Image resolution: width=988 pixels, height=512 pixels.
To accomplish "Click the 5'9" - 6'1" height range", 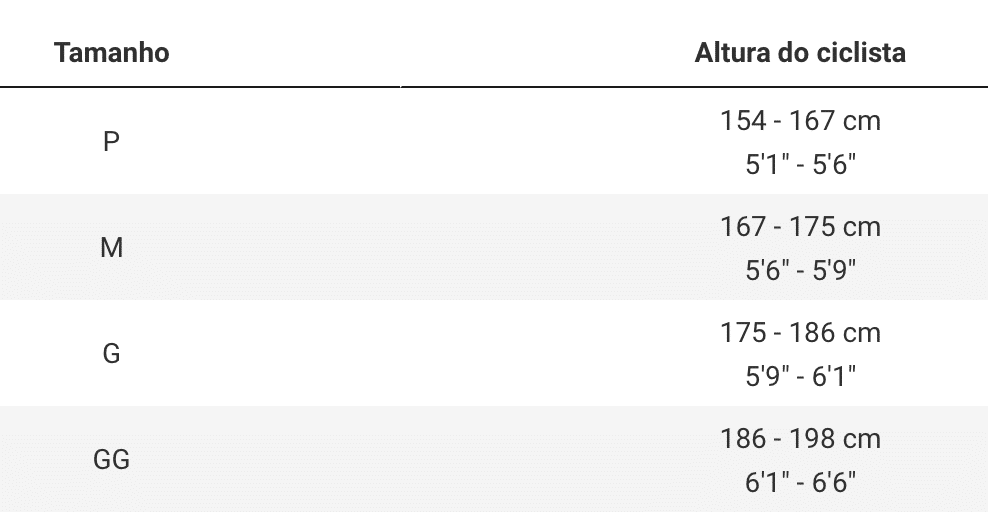I will pyautogui.click(x=800, y=376).
